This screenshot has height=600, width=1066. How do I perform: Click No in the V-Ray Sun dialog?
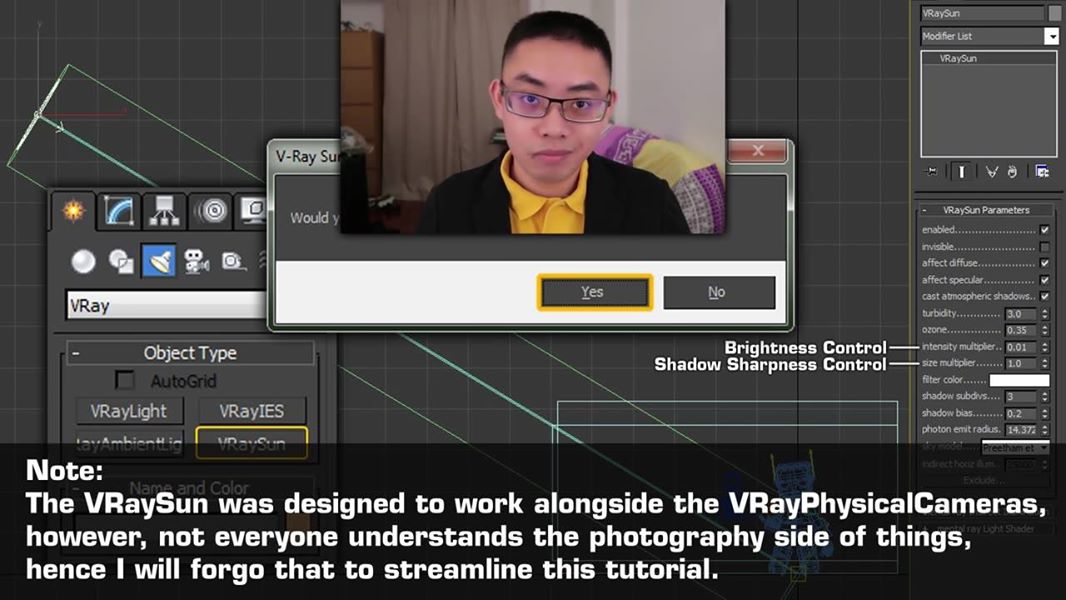(x=719, y=292)
